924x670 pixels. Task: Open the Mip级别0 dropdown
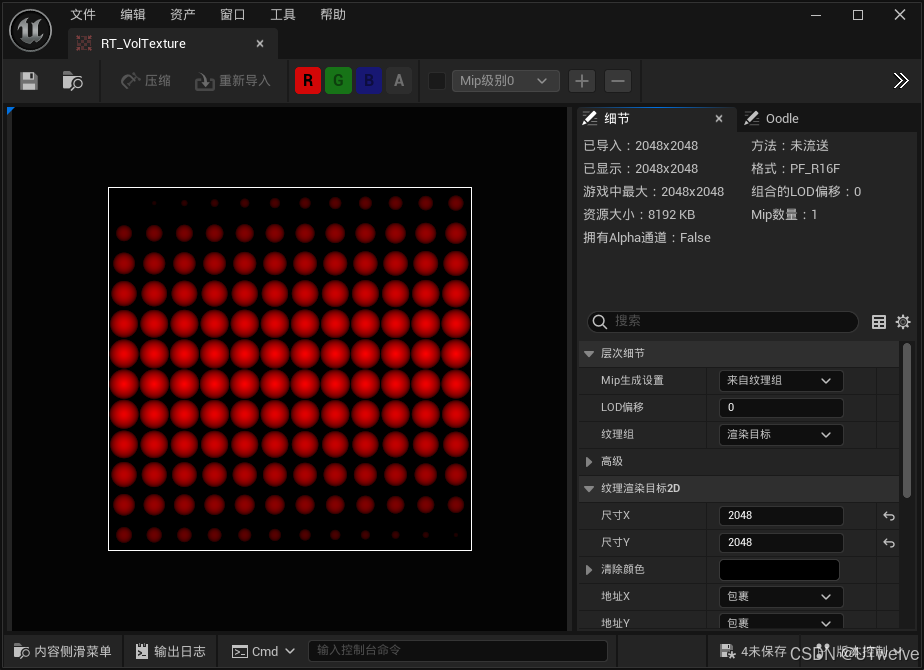click(x=506, y=81)
